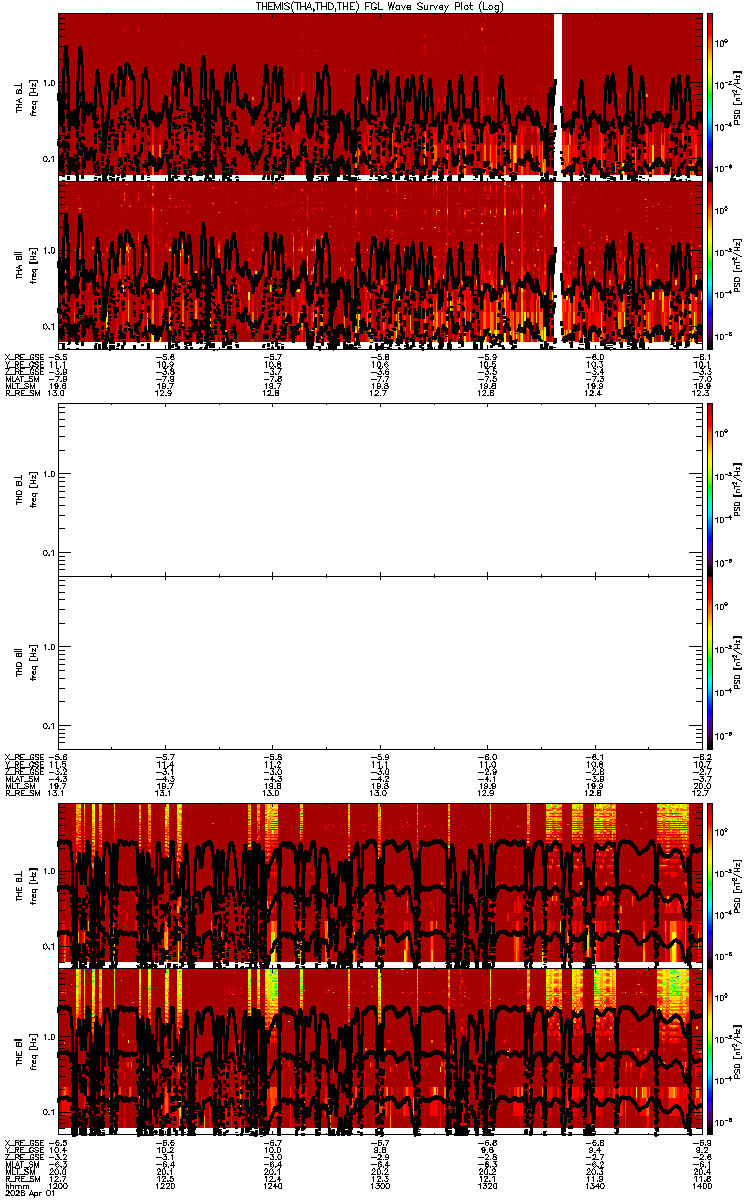Click the PSD color bar beside THD B-perp panel
Screen dimensions: 750x1200
coord(710,488)
